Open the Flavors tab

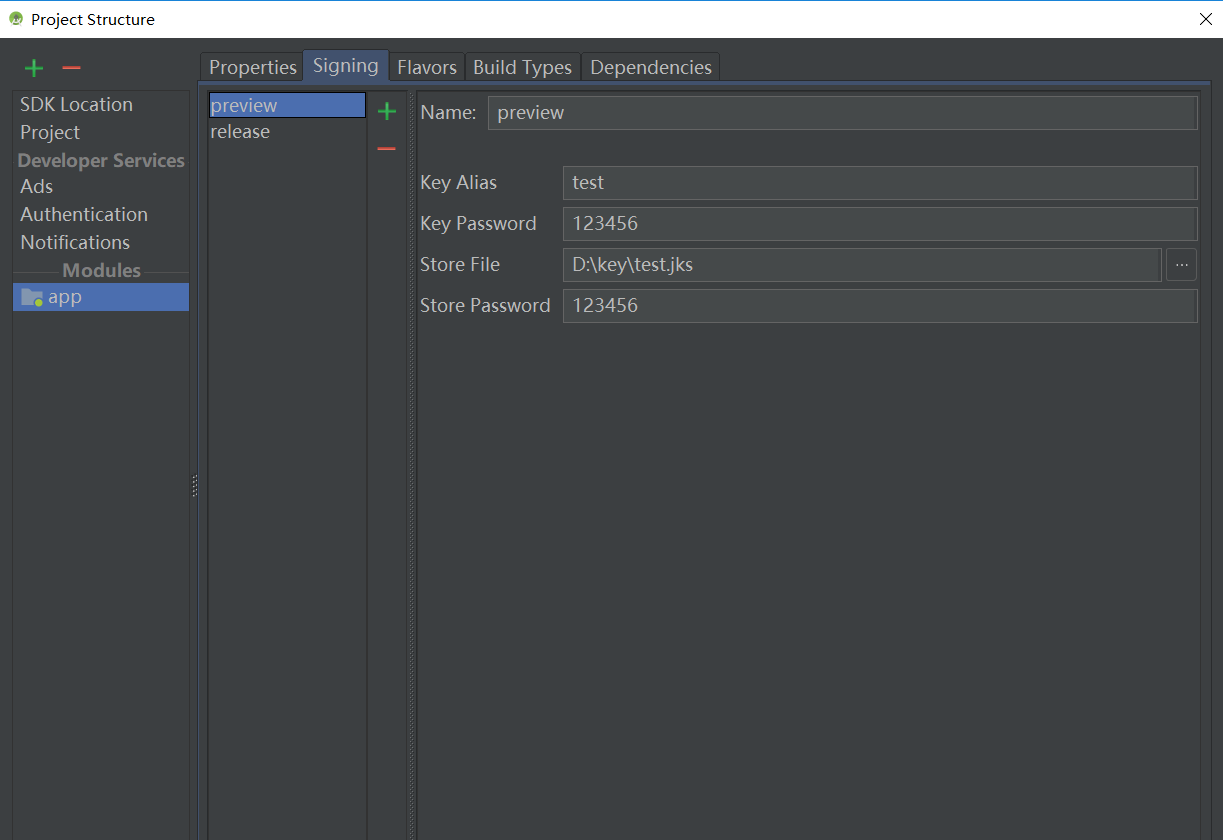pos(427,67)
